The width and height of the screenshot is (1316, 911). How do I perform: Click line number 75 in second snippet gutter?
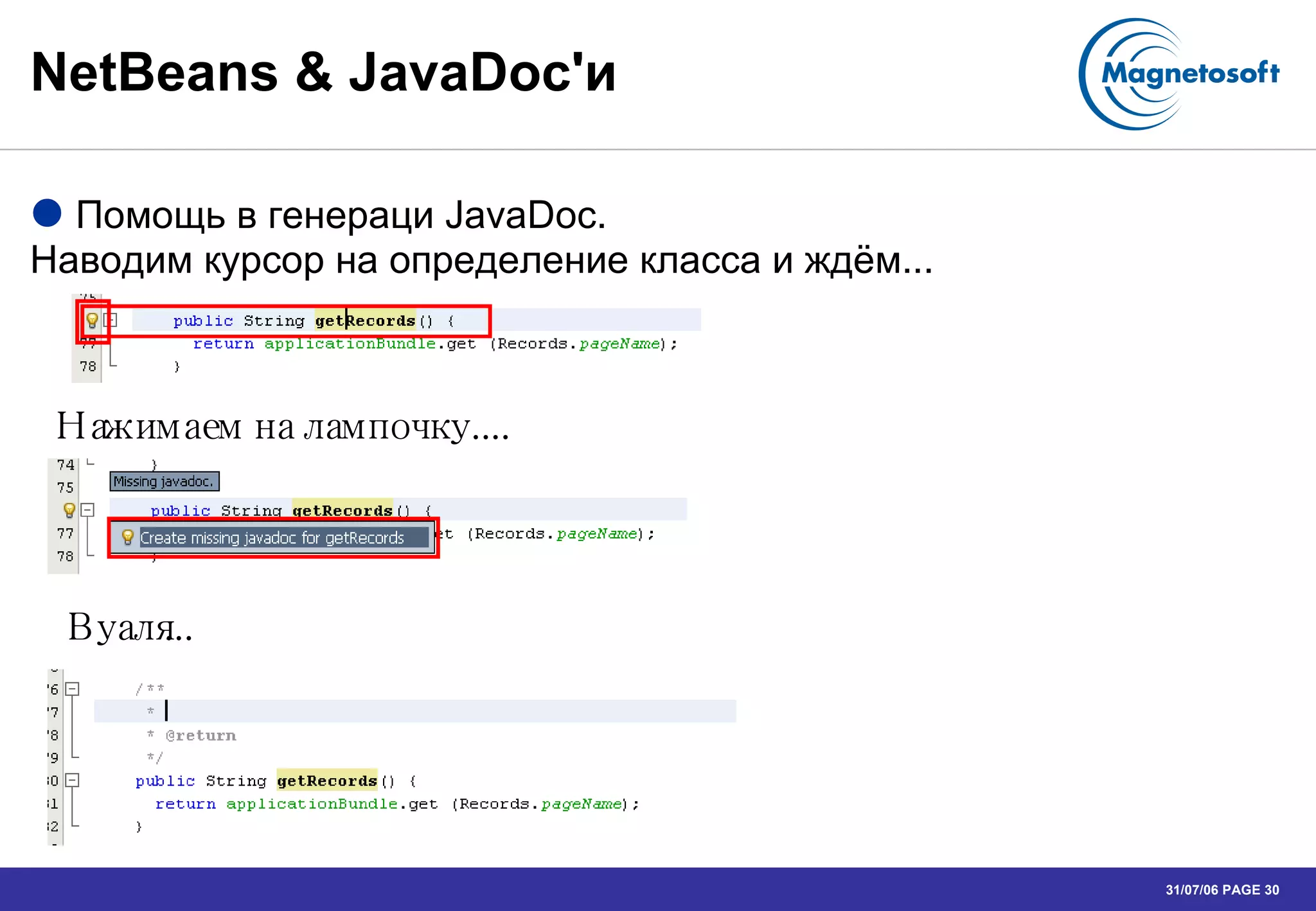point(66,488)
